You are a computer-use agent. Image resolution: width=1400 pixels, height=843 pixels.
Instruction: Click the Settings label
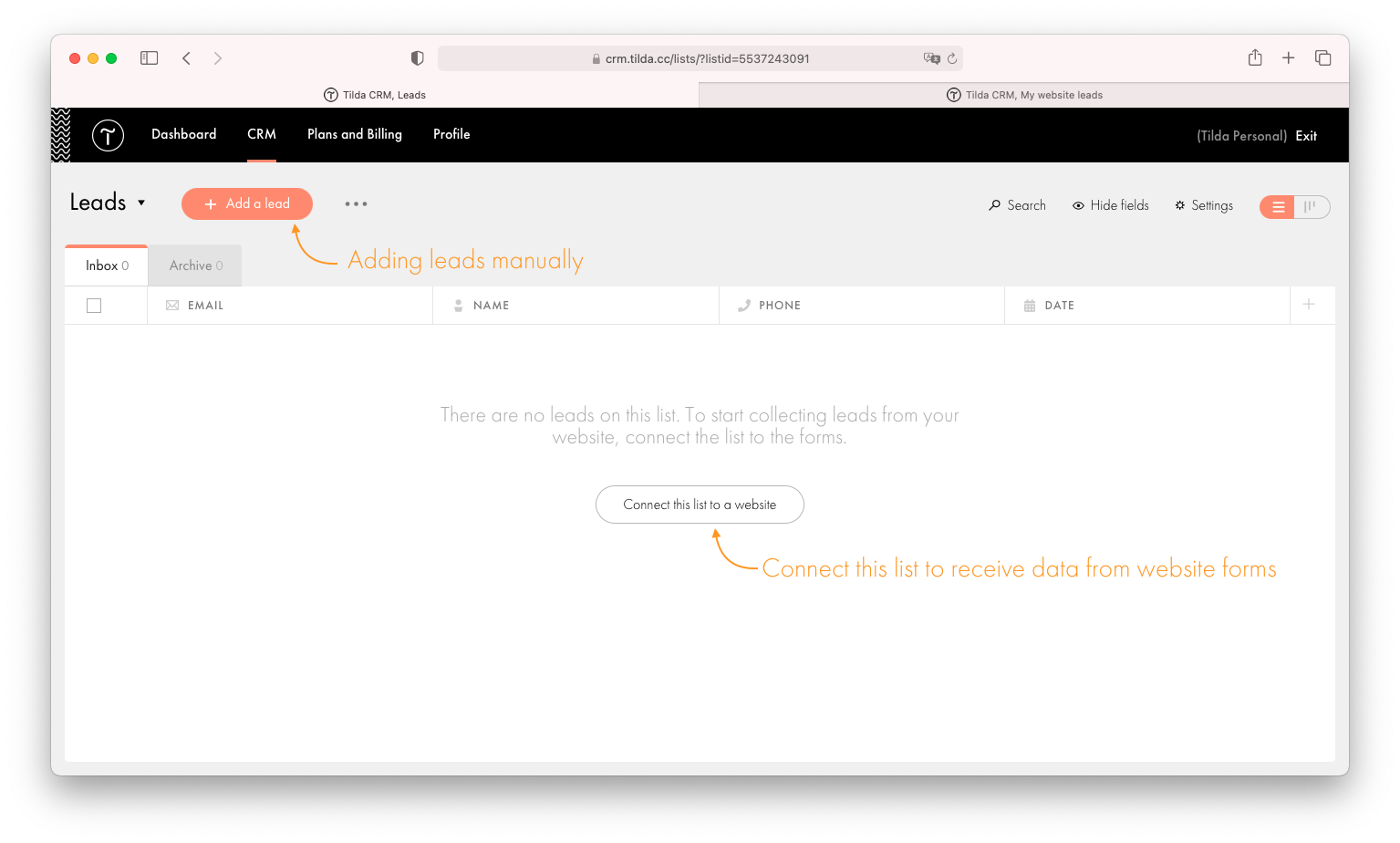click(x=1212, y=205)
